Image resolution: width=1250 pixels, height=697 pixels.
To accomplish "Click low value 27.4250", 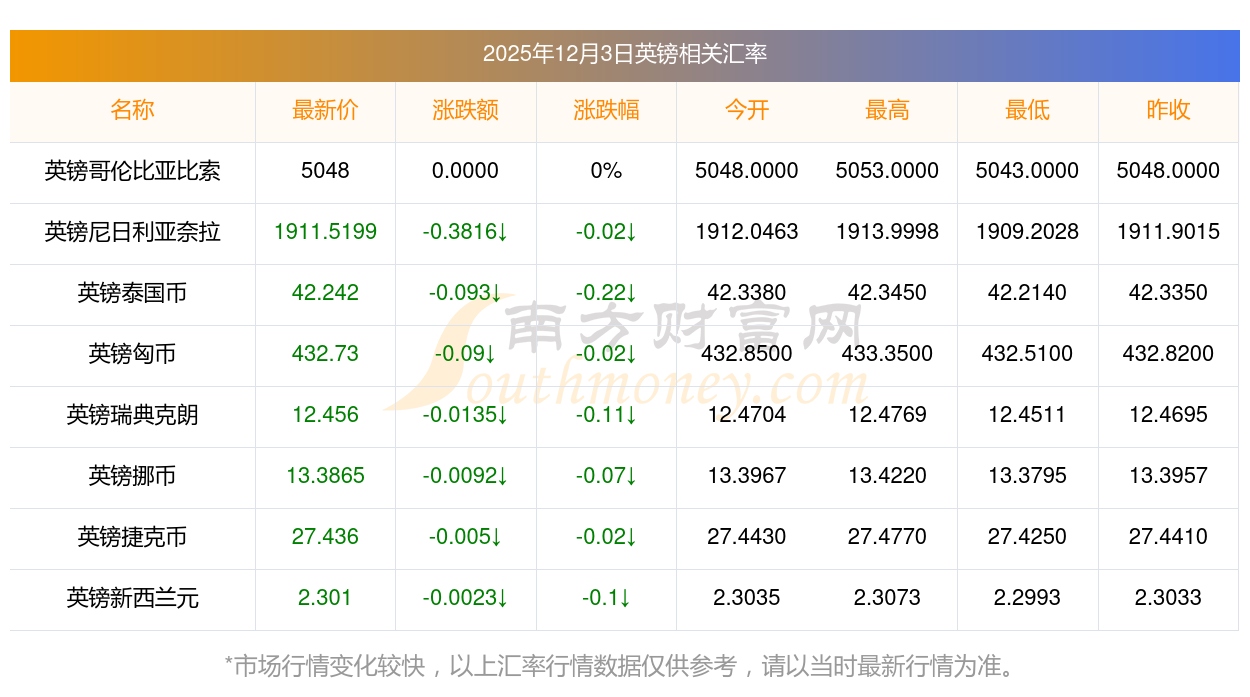I will click(1028, 537).
